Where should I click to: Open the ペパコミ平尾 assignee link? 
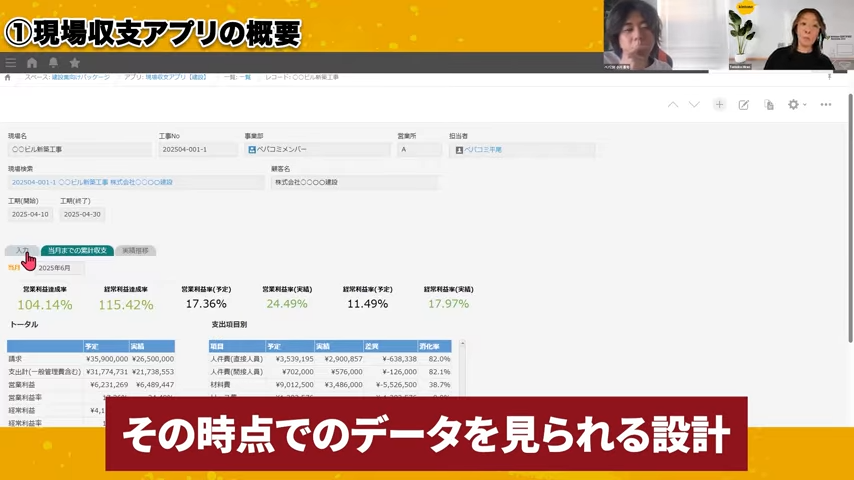click(x=483, y=150)
